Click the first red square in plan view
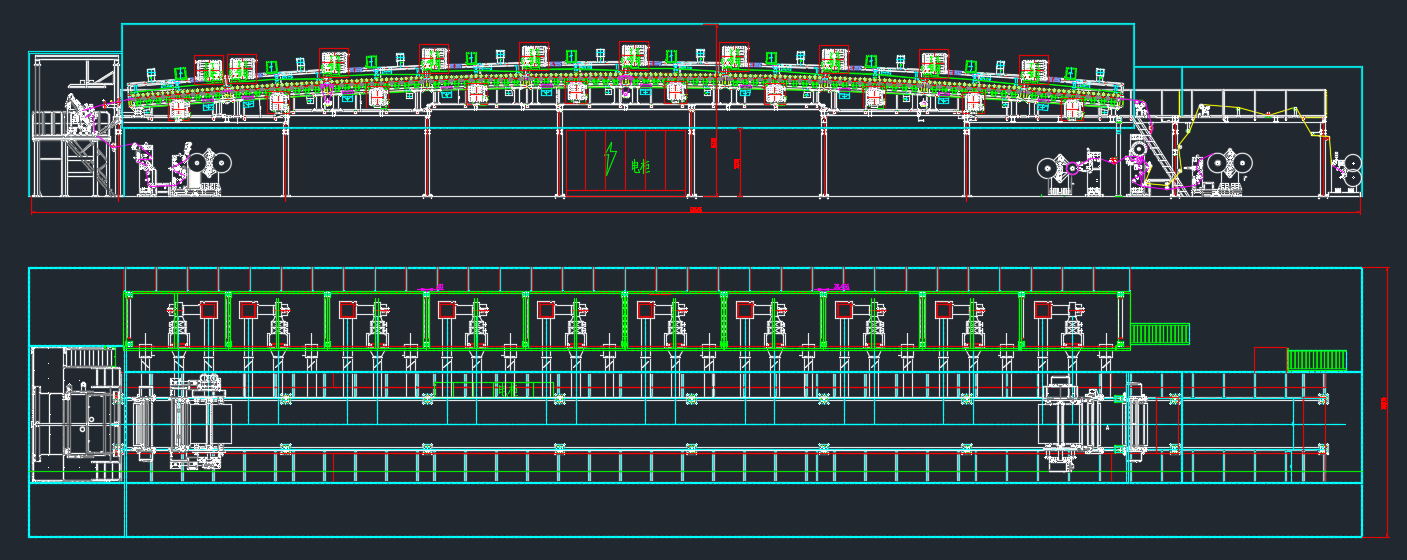This screenshot has height=560, width=1407. coord(209,310)
